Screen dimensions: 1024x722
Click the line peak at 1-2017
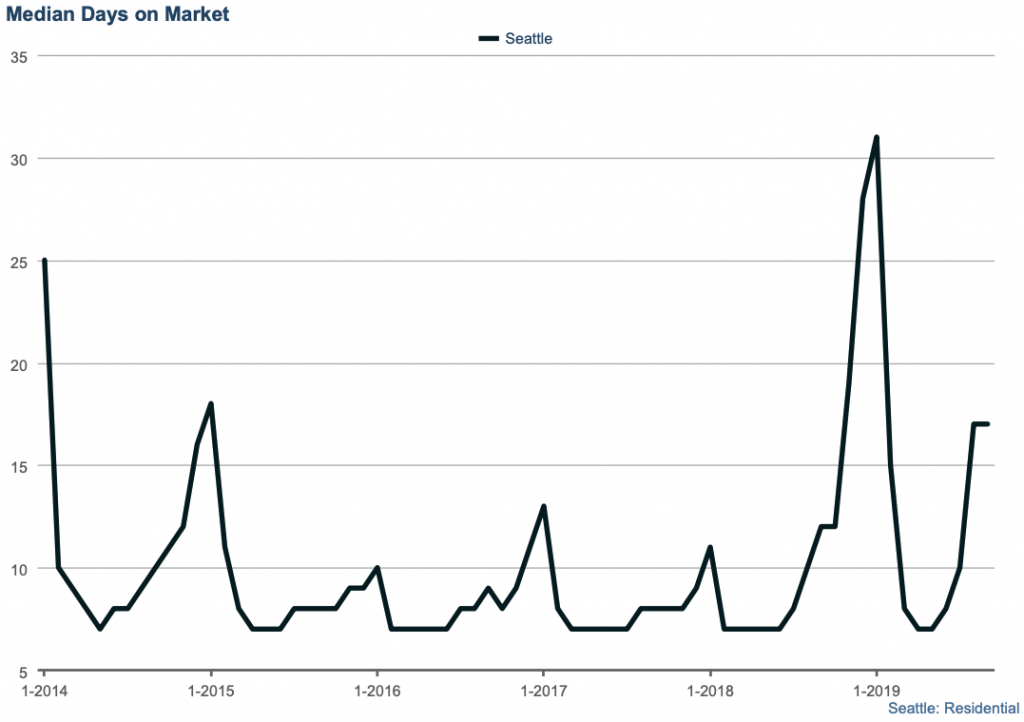tap(543, 506)
